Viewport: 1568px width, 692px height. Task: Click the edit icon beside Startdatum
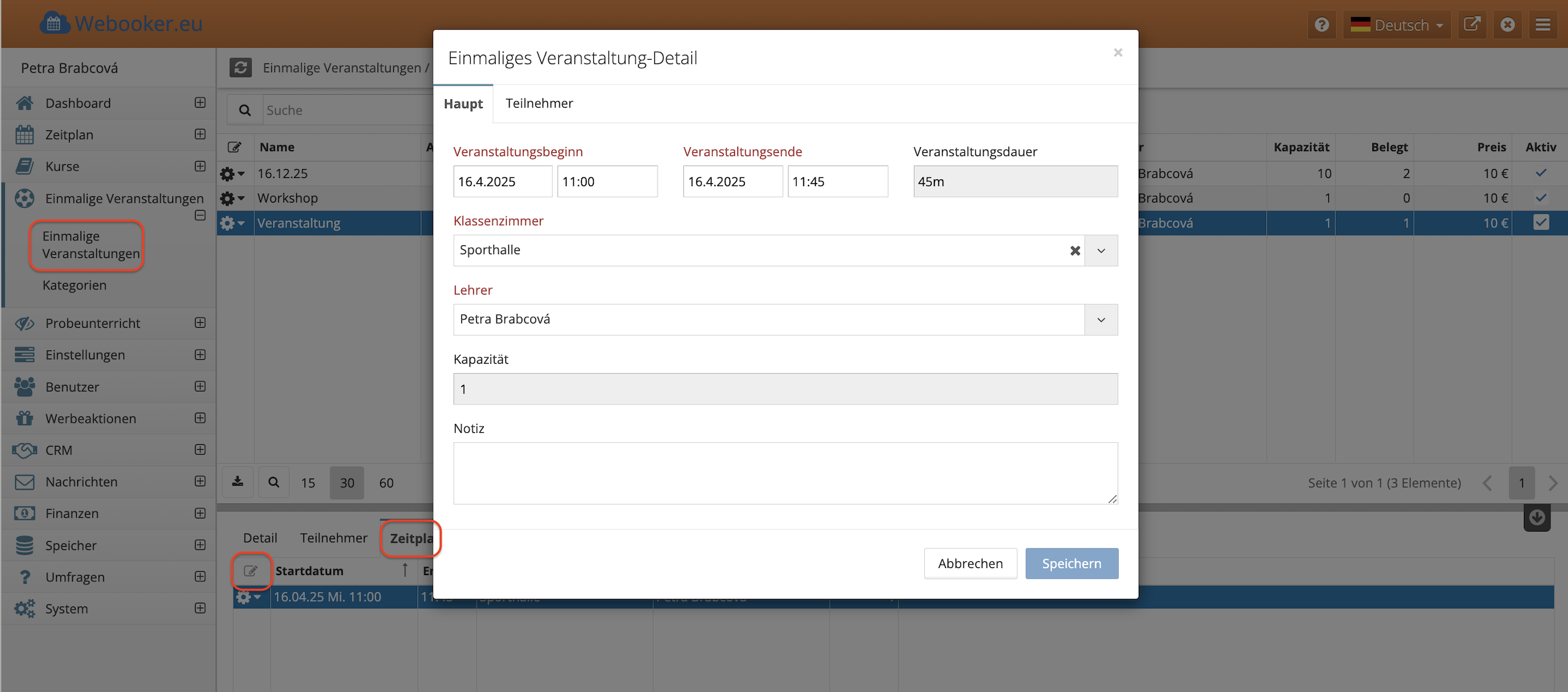click(x=250, y=571)
